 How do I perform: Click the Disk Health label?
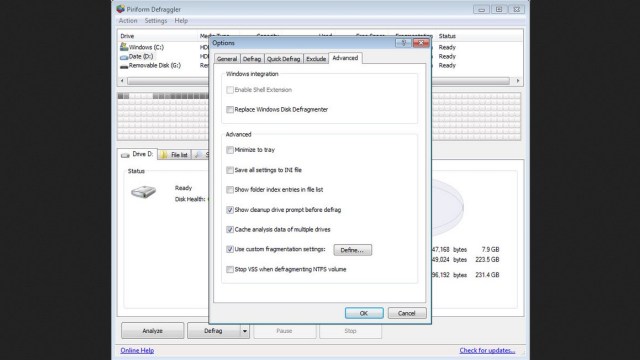(190, 199)
